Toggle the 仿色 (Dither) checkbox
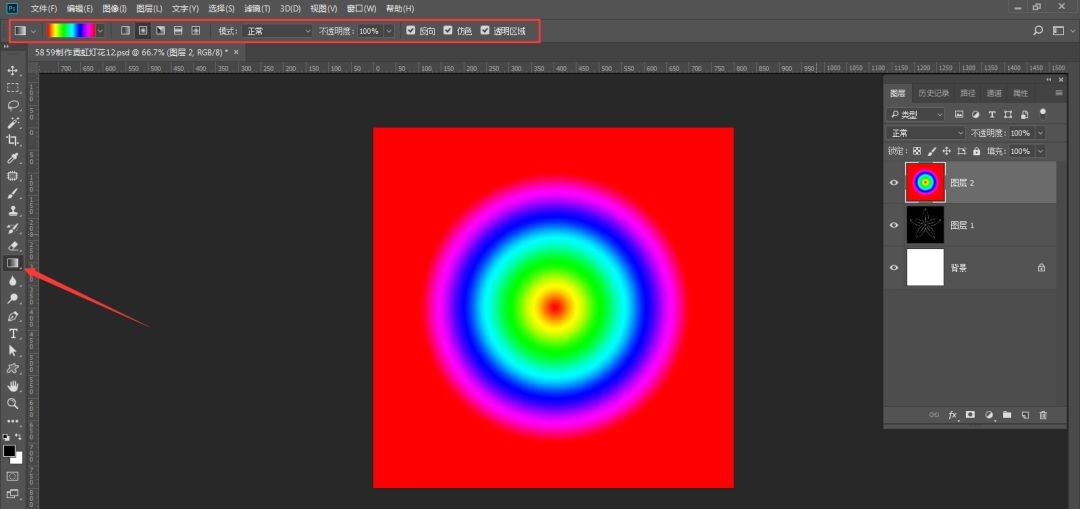This screenshot has height=509, width=1080. (x=448, y=31)
